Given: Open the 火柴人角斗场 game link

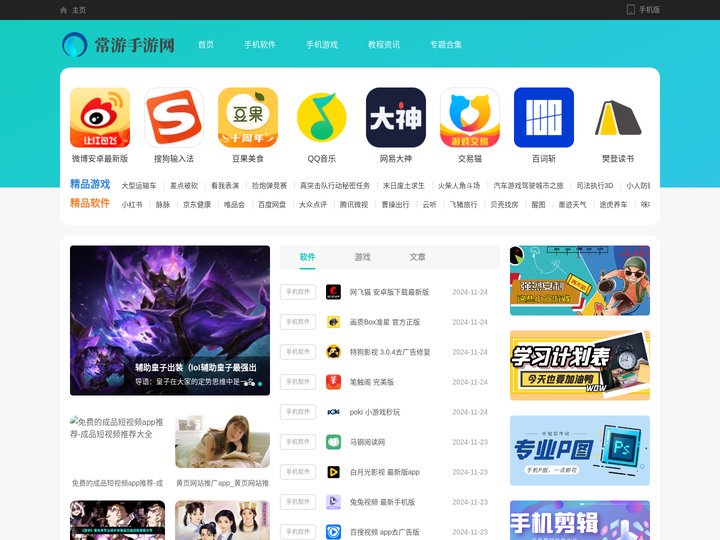Looking at the screenshot, I should click(459, 186).
